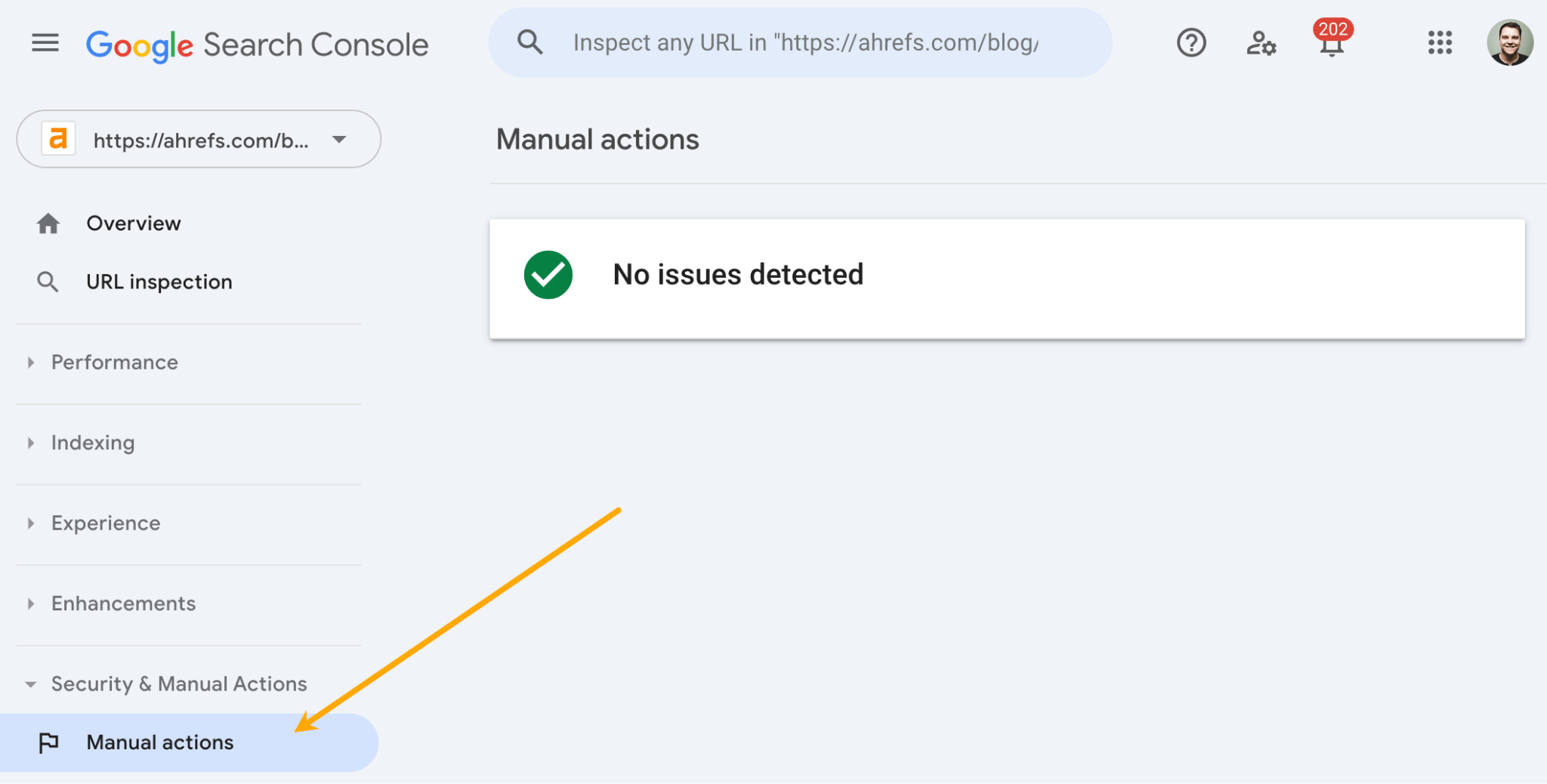Open the property switcher dropdown
The height and width of the screenshot is (784, 1547).
(x=339, y=139)
